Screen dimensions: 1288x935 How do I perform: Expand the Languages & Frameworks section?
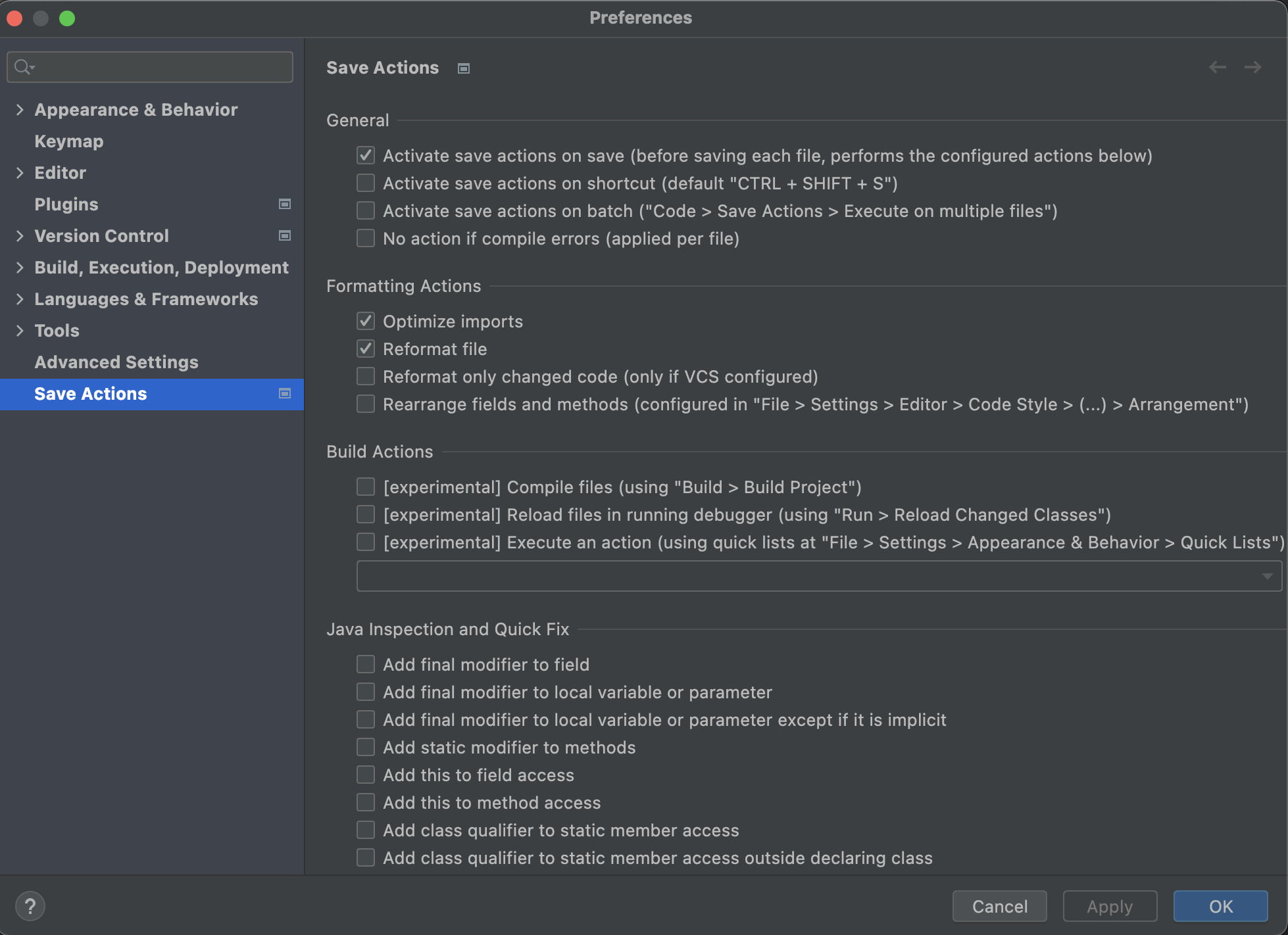20,299
